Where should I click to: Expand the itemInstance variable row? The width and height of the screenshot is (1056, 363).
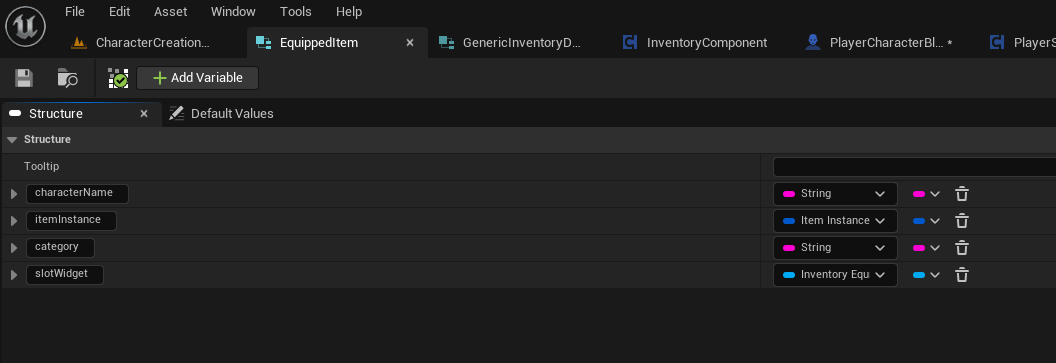pyautogui.click(x=14, y=221)
